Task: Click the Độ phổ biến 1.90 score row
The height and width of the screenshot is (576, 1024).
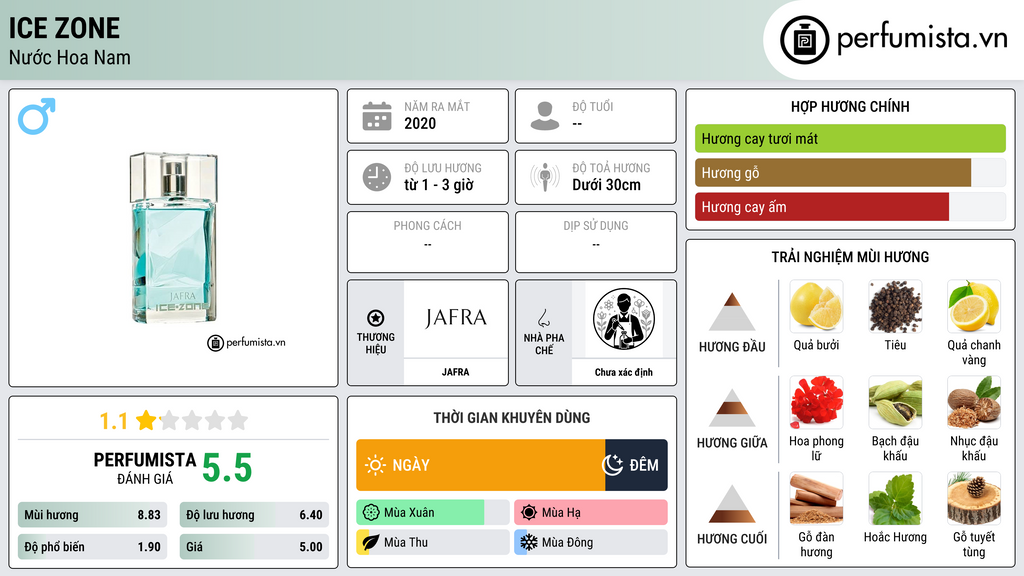Action: point(92,547)
